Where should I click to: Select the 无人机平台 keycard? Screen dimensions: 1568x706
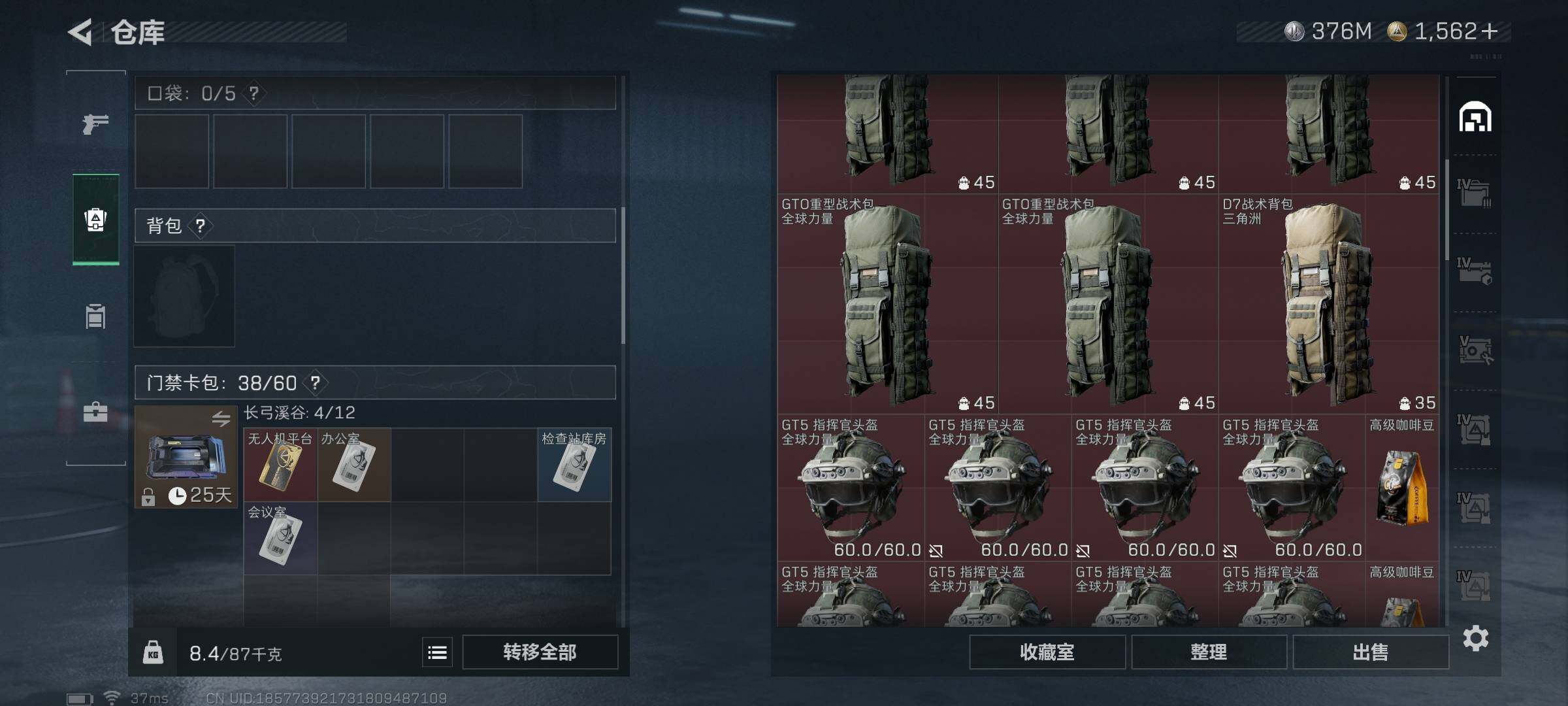tap(281, 465)
